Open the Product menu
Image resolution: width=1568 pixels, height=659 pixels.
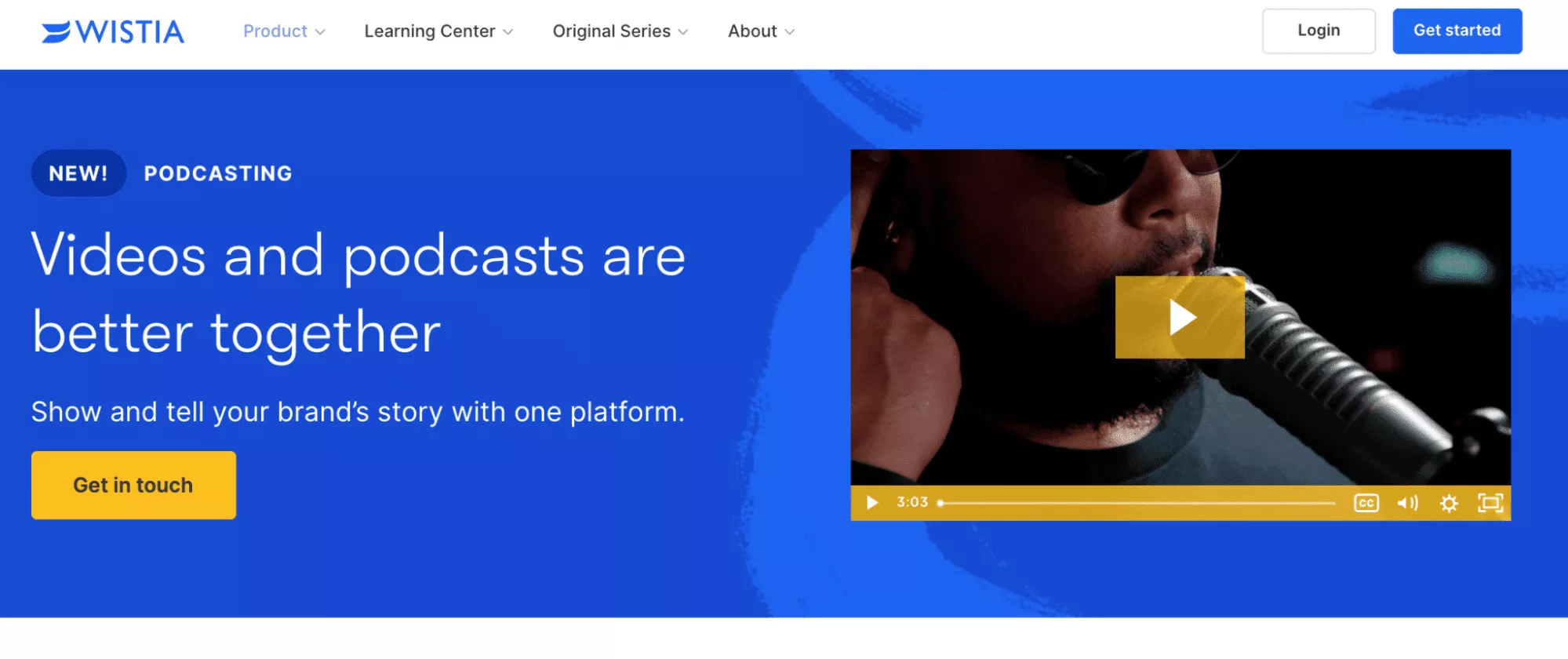tap(275, 31)
